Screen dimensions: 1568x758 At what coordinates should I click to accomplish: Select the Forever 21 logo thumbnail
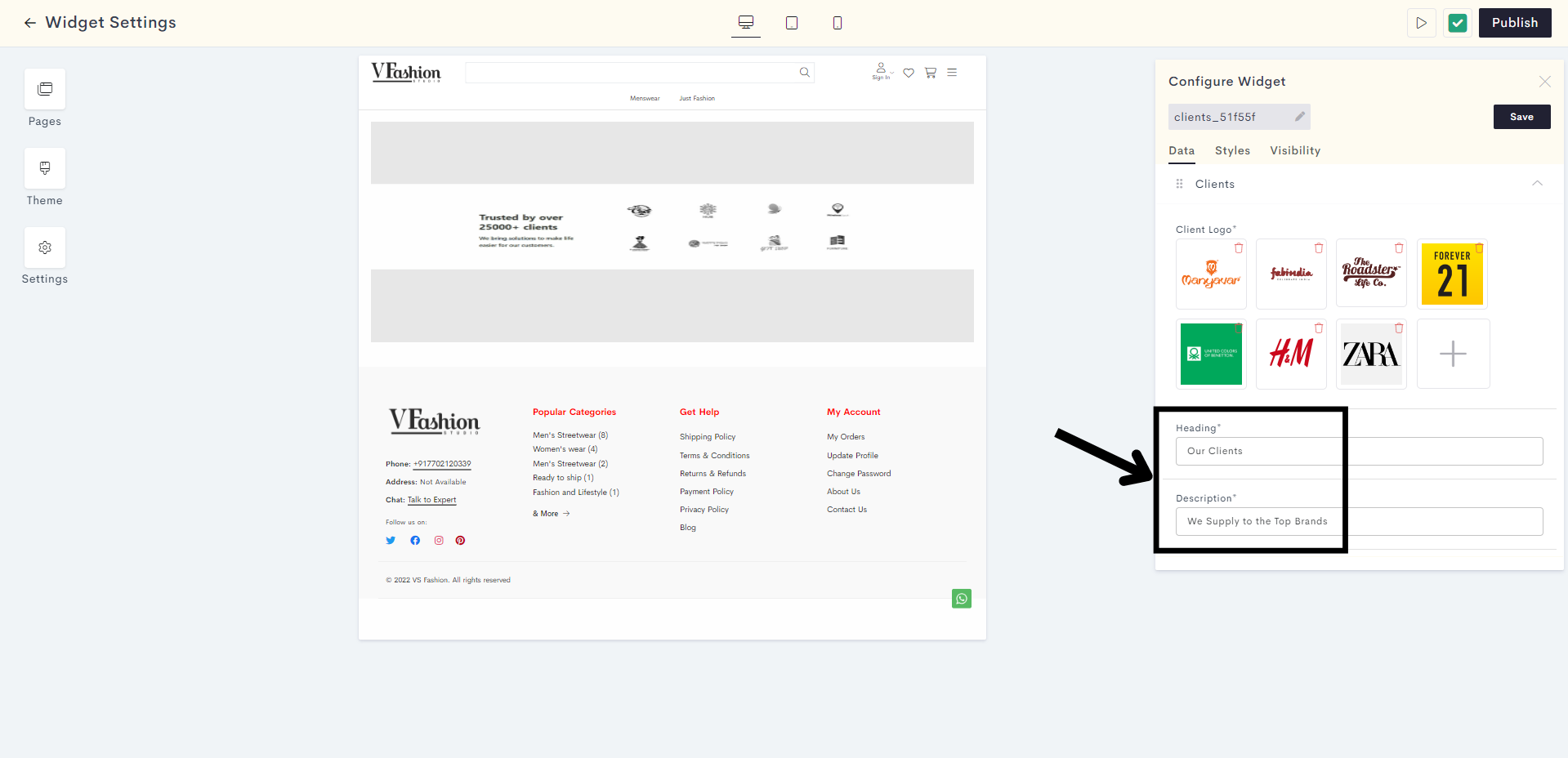(x=1452, y=274)
